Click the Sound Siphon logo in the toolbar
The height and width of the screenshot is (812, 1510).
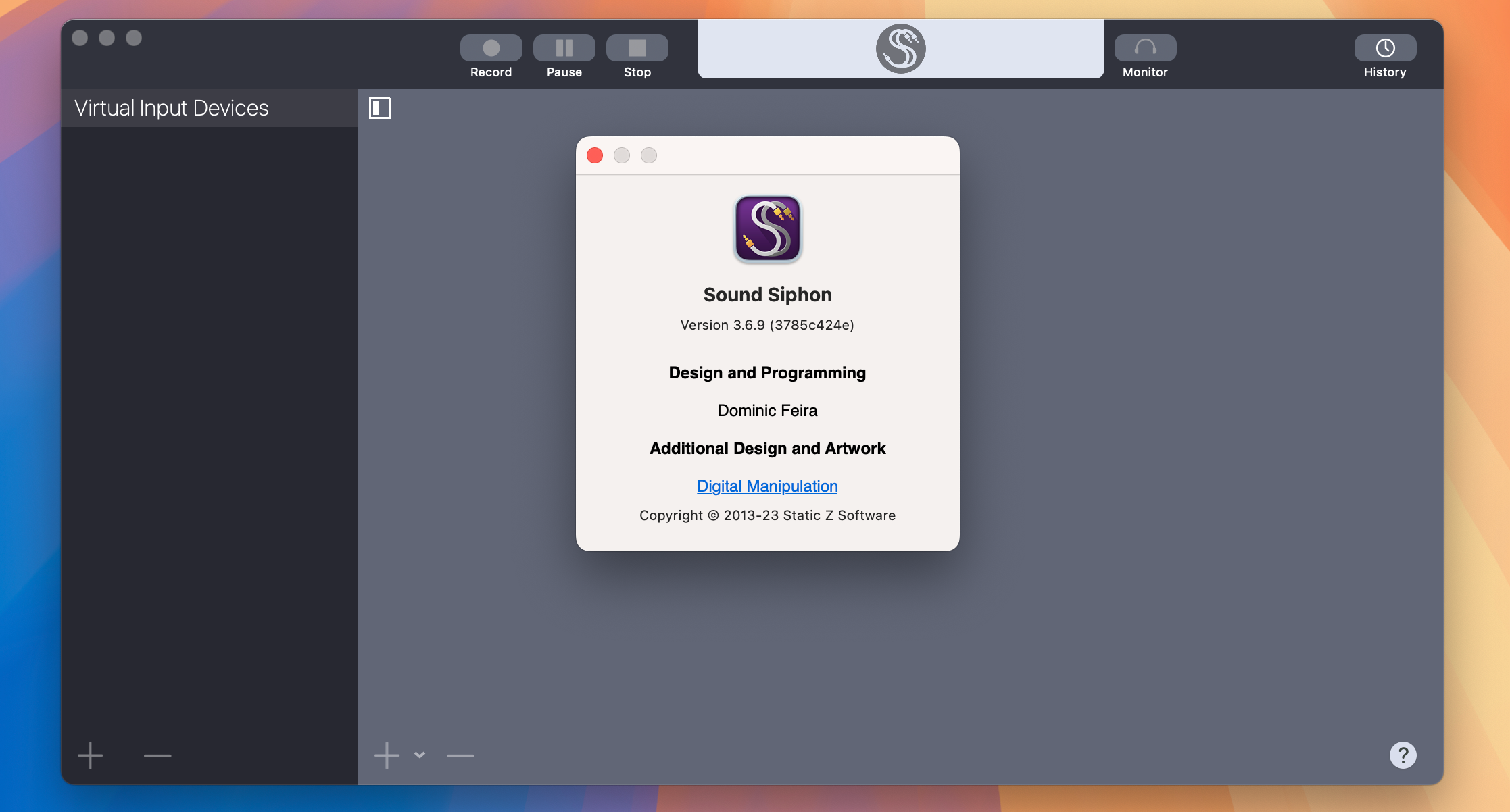coord(901,49)
